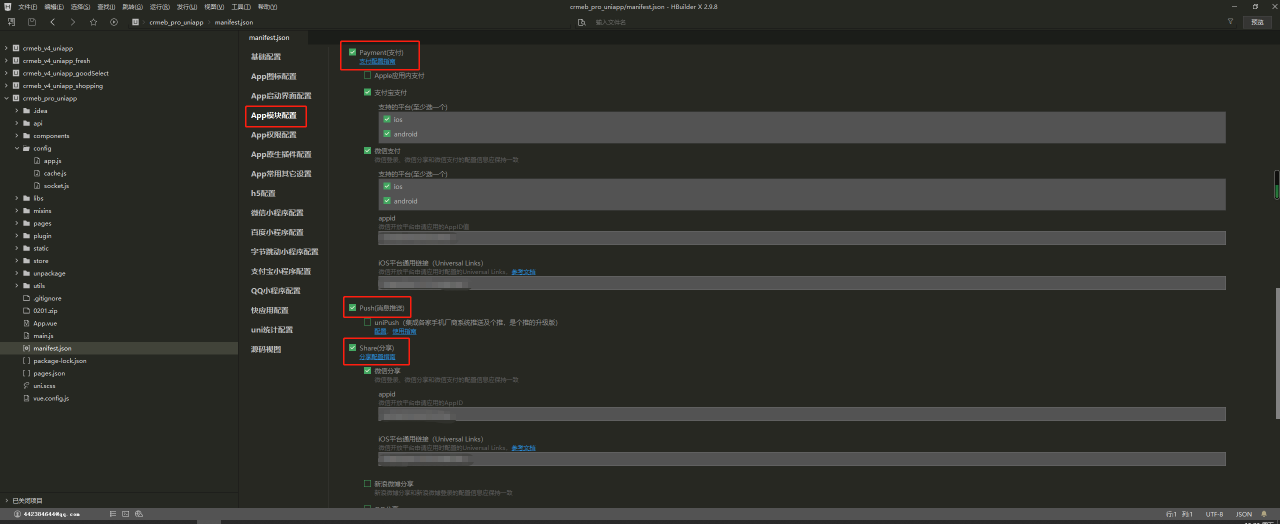Click the file search icon beside the input
1280x524 pixels.
point(581,21)
